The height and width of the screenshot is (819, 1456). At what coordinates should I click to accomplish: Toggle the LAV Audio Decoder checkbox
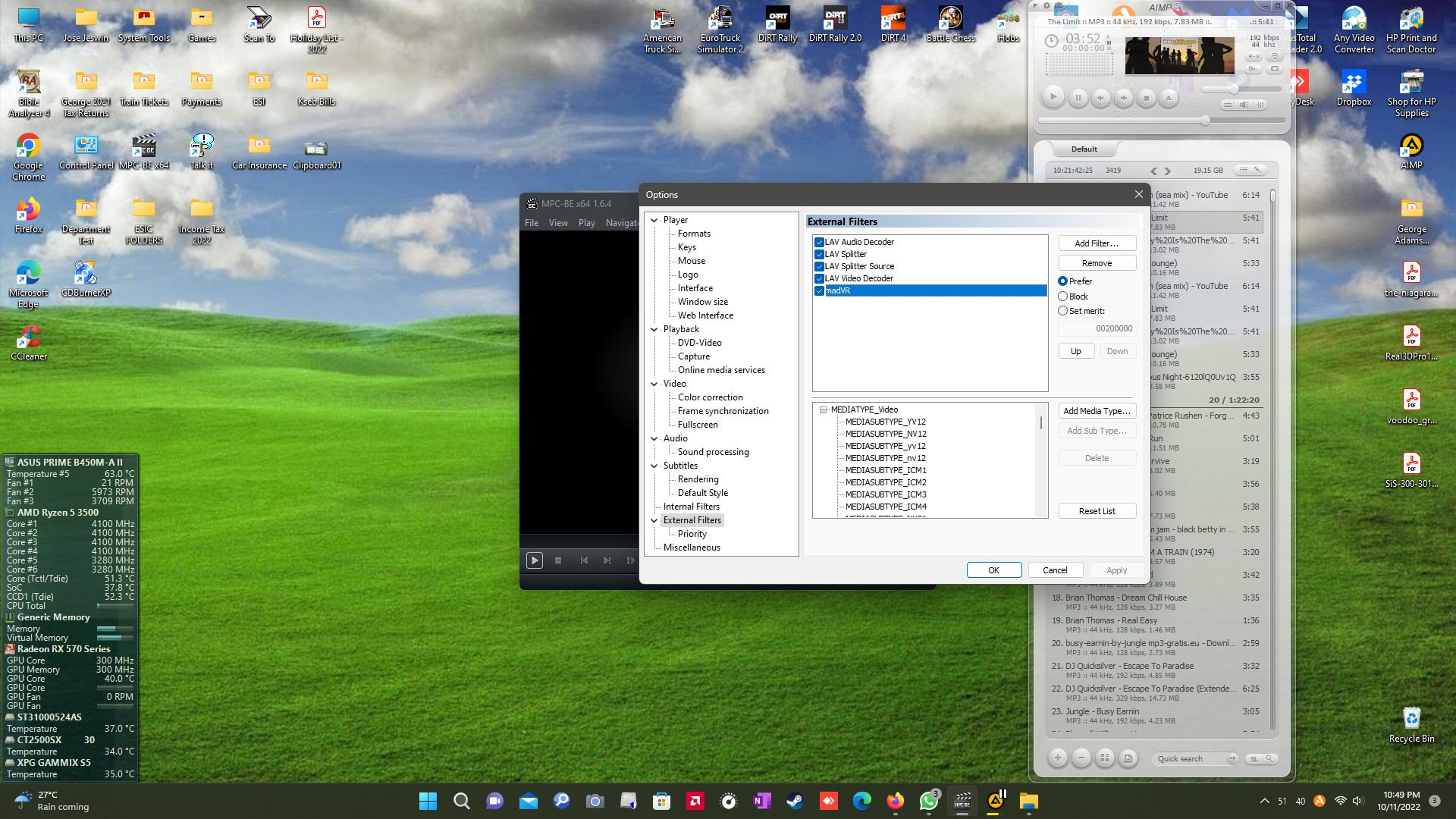pyautogui.click(x=820, y=241)
